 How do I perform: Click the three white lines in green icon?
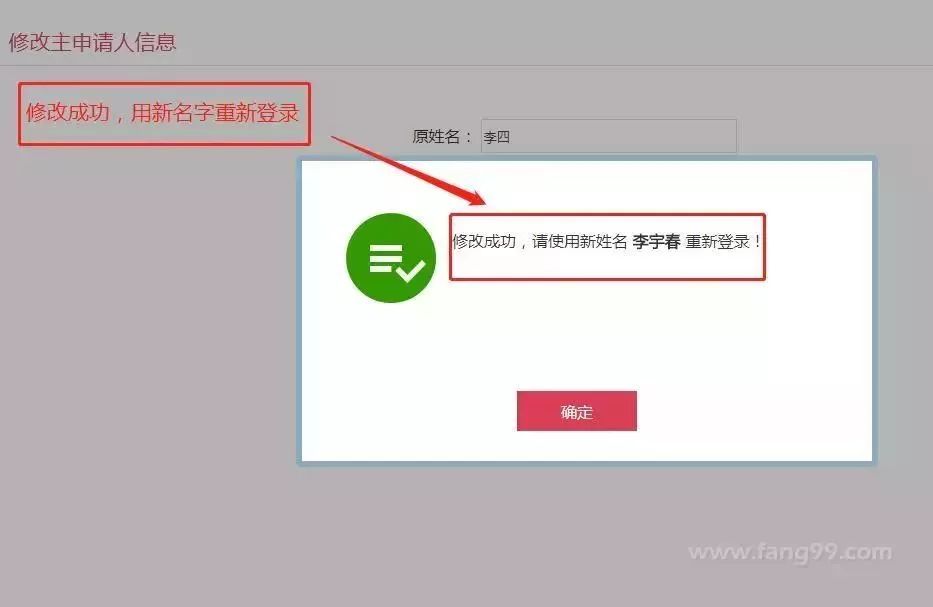tap(385, 258)
